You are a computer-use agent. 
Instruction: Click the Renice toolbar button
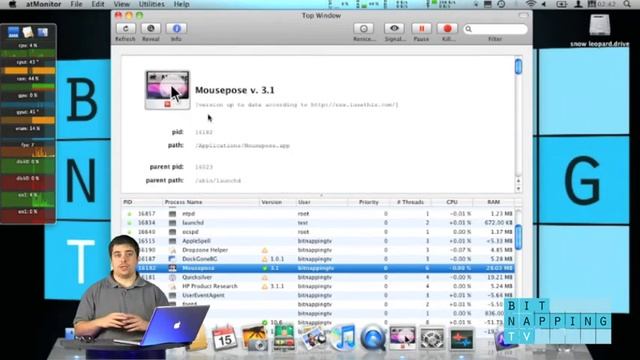(x=364, y=29)
